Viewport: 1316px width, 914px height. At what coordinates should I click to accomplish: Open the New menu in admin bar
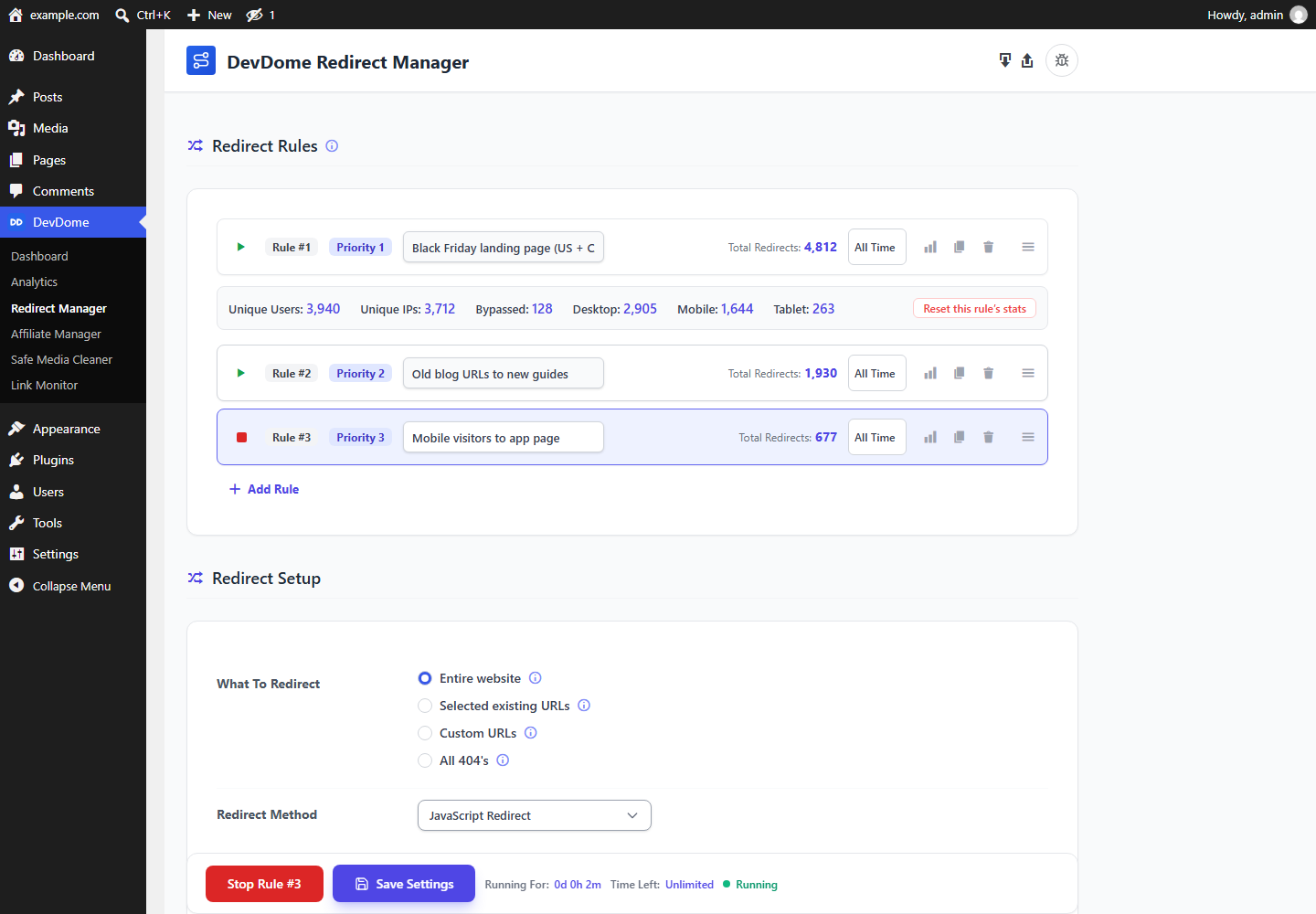point(209,15)
